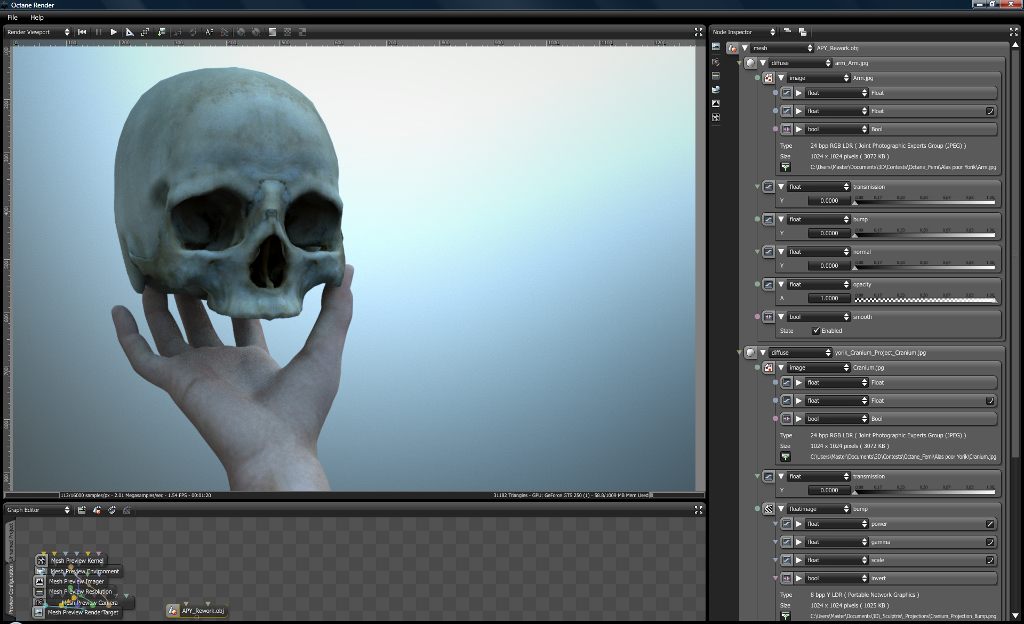Click the play render button
The height and width of the screenshot is (624, 1024).
click(x=114, y=32)
